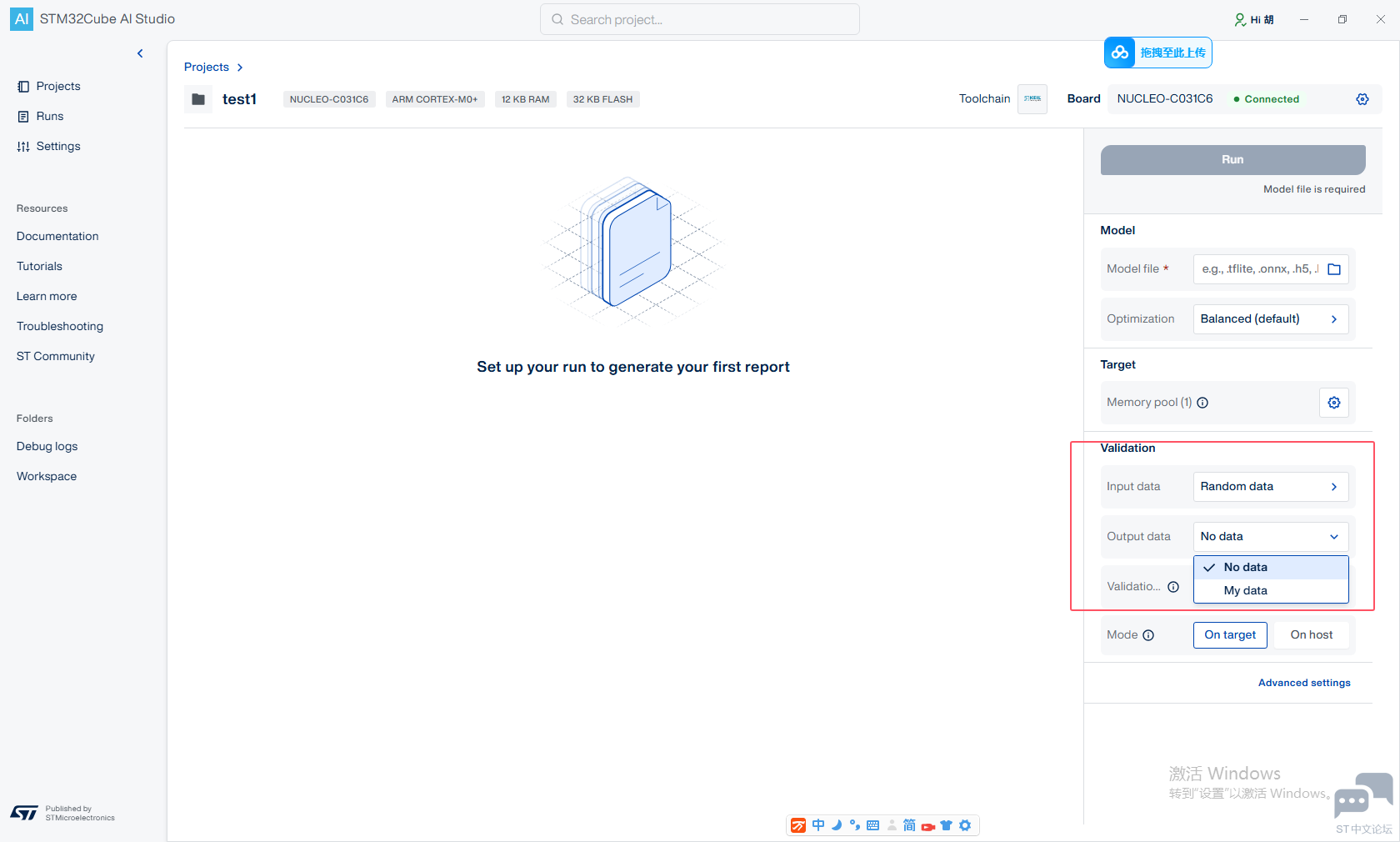Open the Debug logs folder

point(47,446)
